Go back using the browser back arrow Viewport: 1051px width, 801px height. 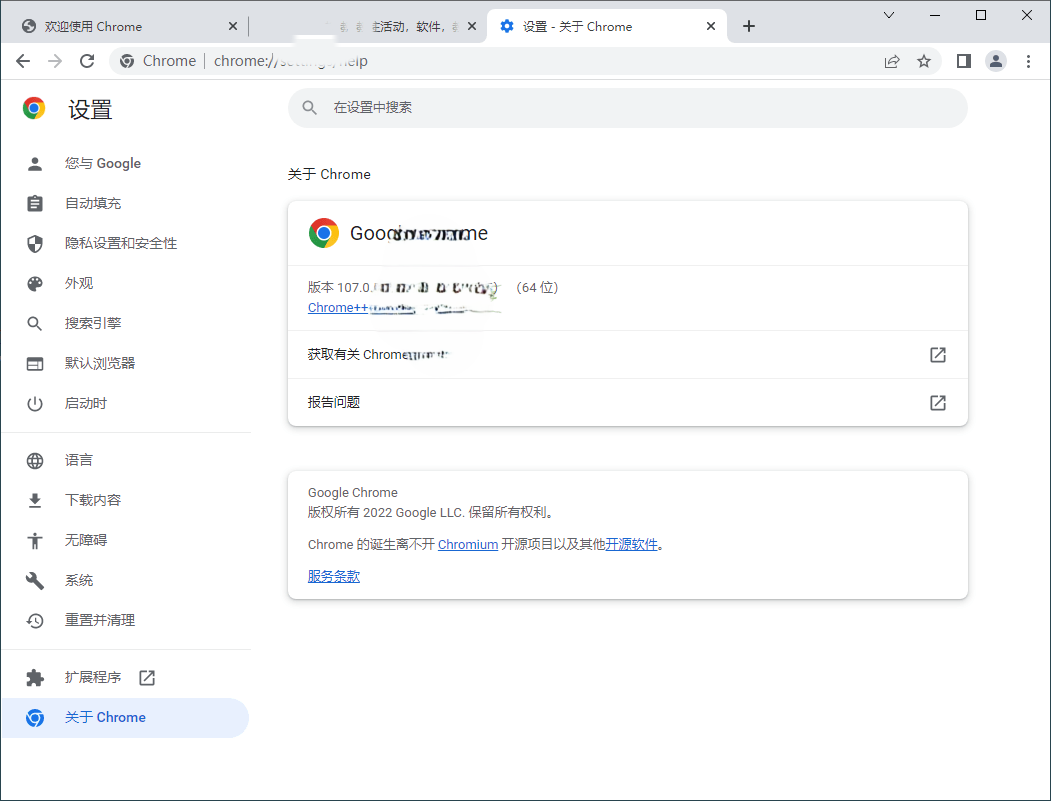coord(23,61)
